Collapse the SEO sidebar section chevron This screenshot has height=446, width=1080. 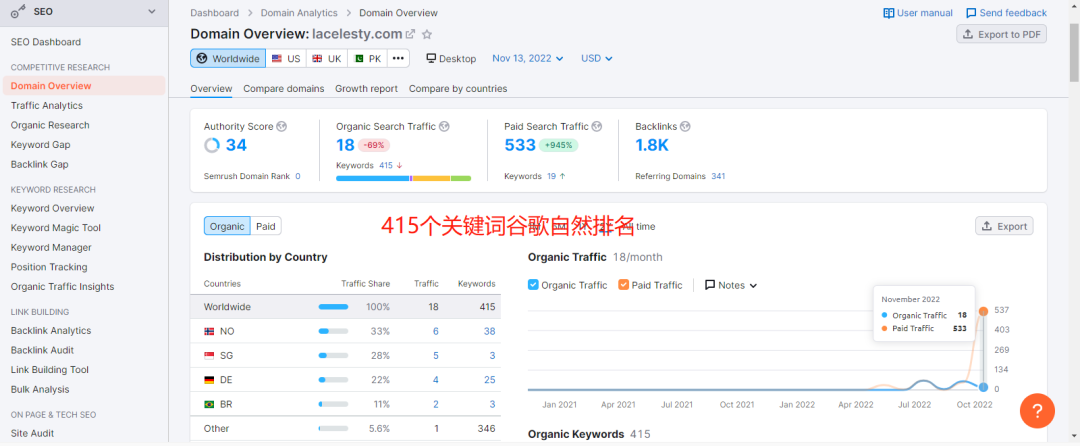click(x=152, y=12)
